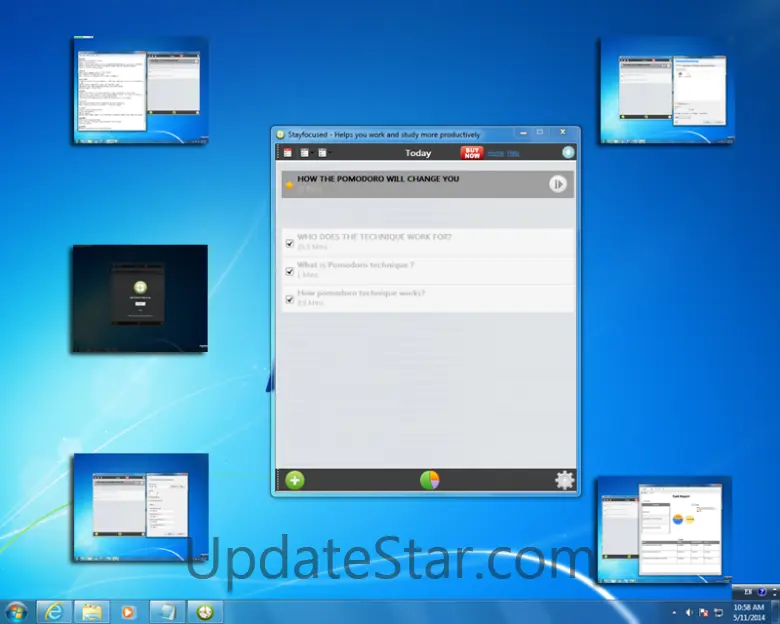The width and height of the screenshot is (780, 624).
Task: Open the red calendar icon in Stayfocused toolbar
Action: (x=288, y=153)
